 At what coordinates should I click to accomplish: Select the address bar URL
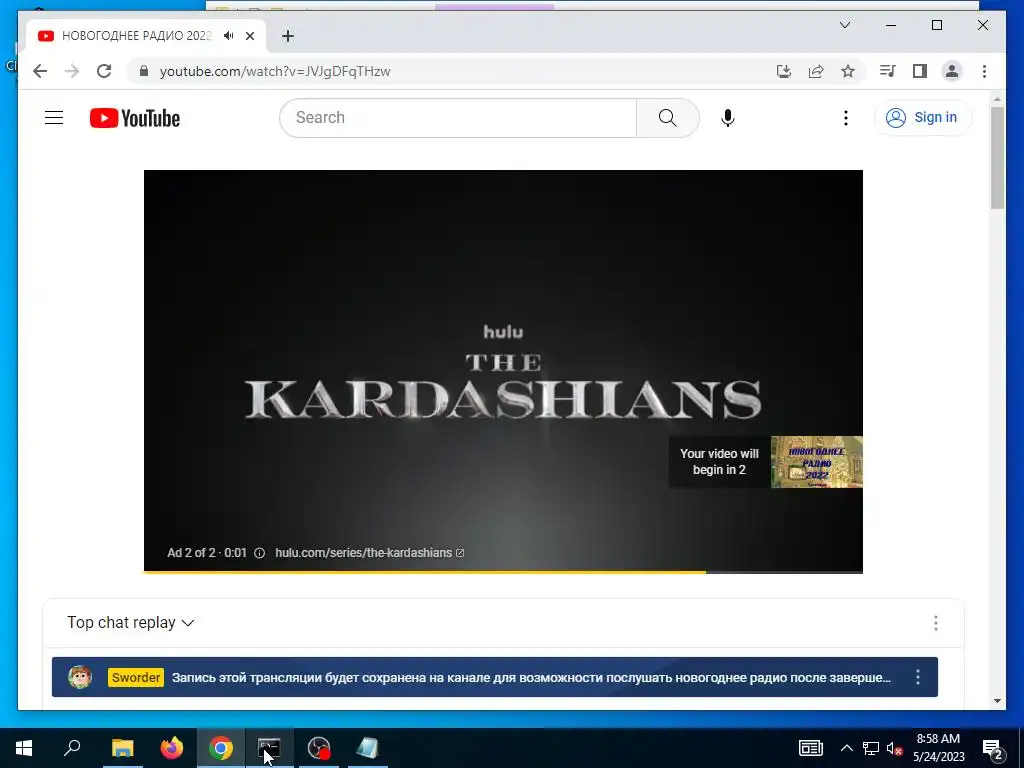pos(275,71)
